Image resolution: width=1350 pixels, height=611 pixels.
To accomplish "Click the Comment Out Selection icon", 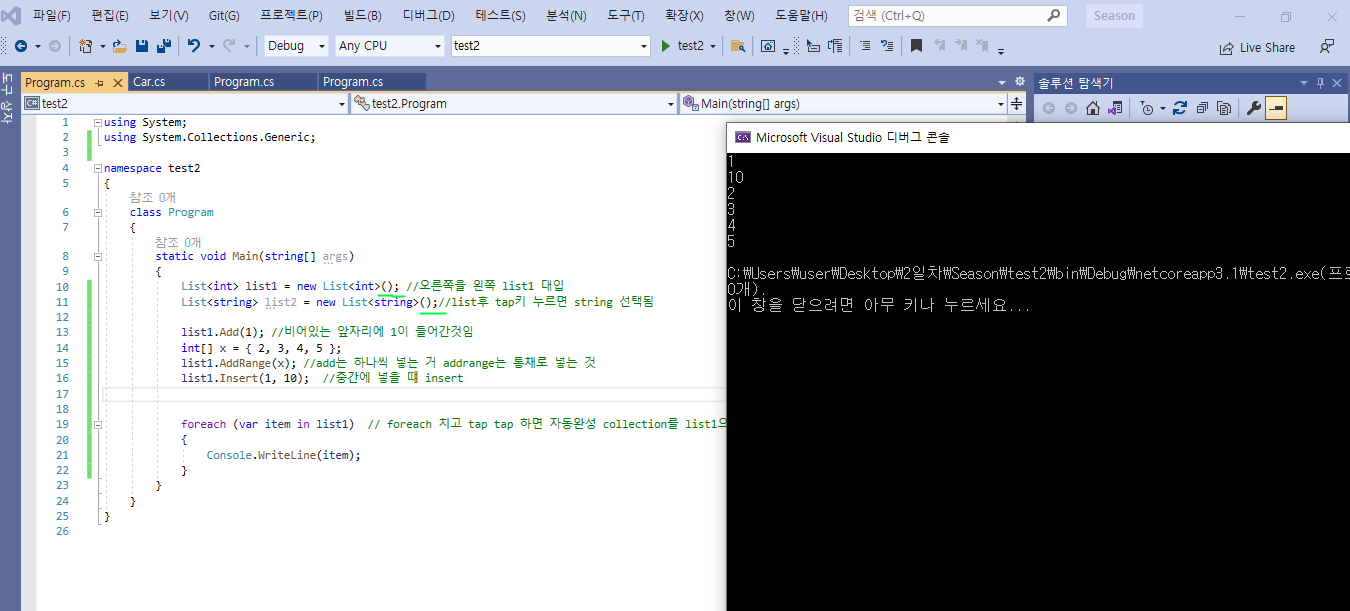I will coord(865,46).
